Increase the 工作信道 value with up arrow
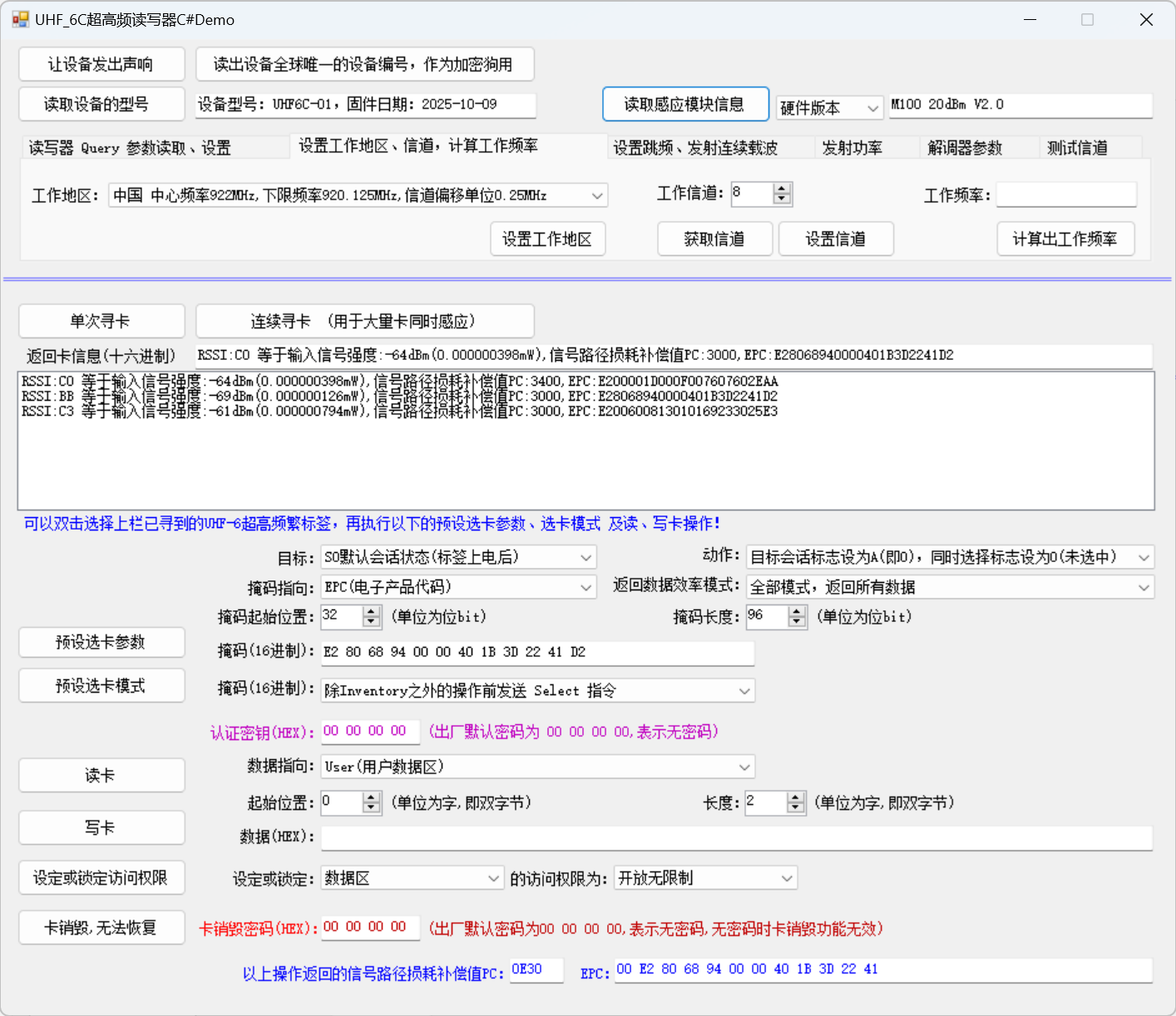Viewport: 1176px width, 1016px height. (782, 189)
